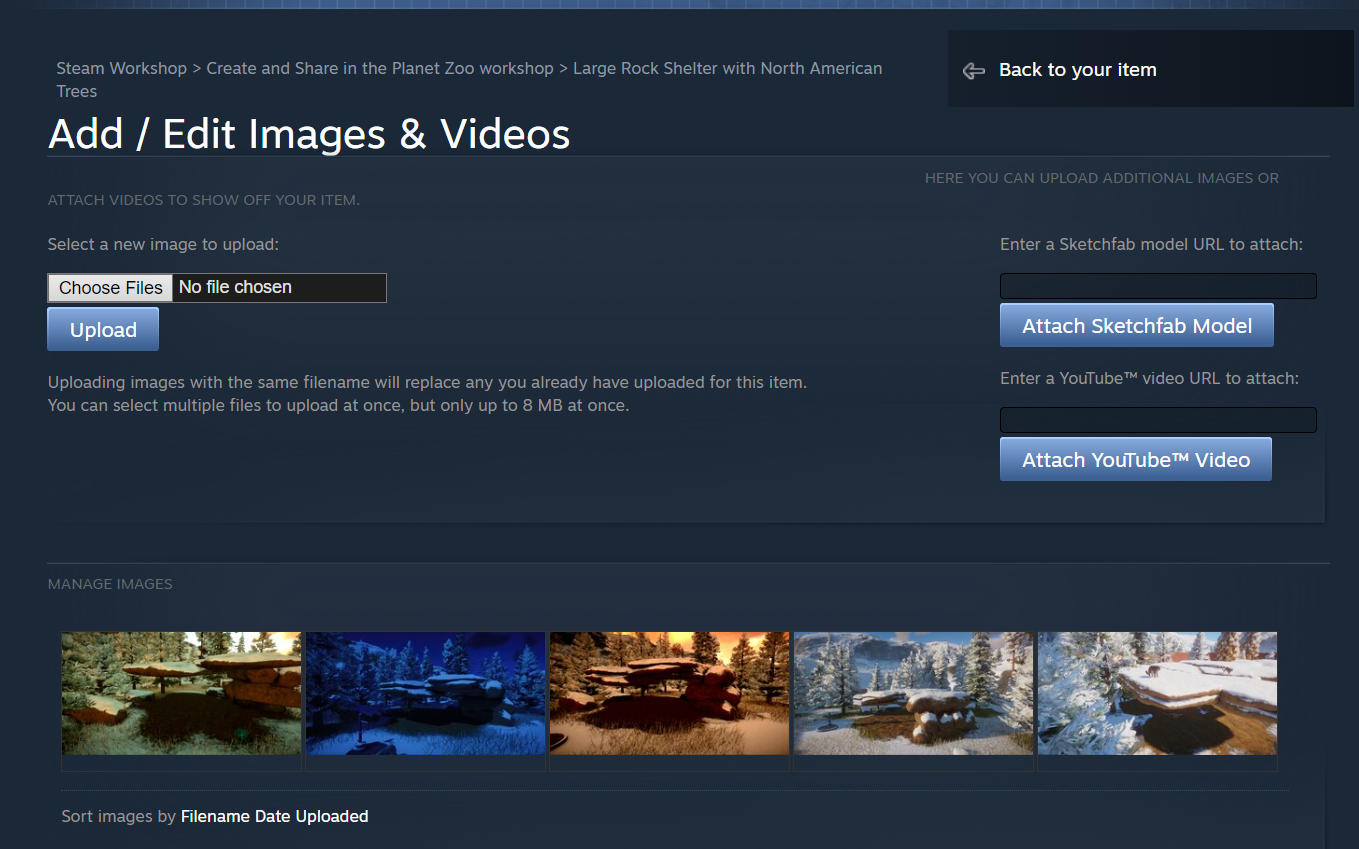Click the Upload button
The image size is (1359, 849).
103,329
